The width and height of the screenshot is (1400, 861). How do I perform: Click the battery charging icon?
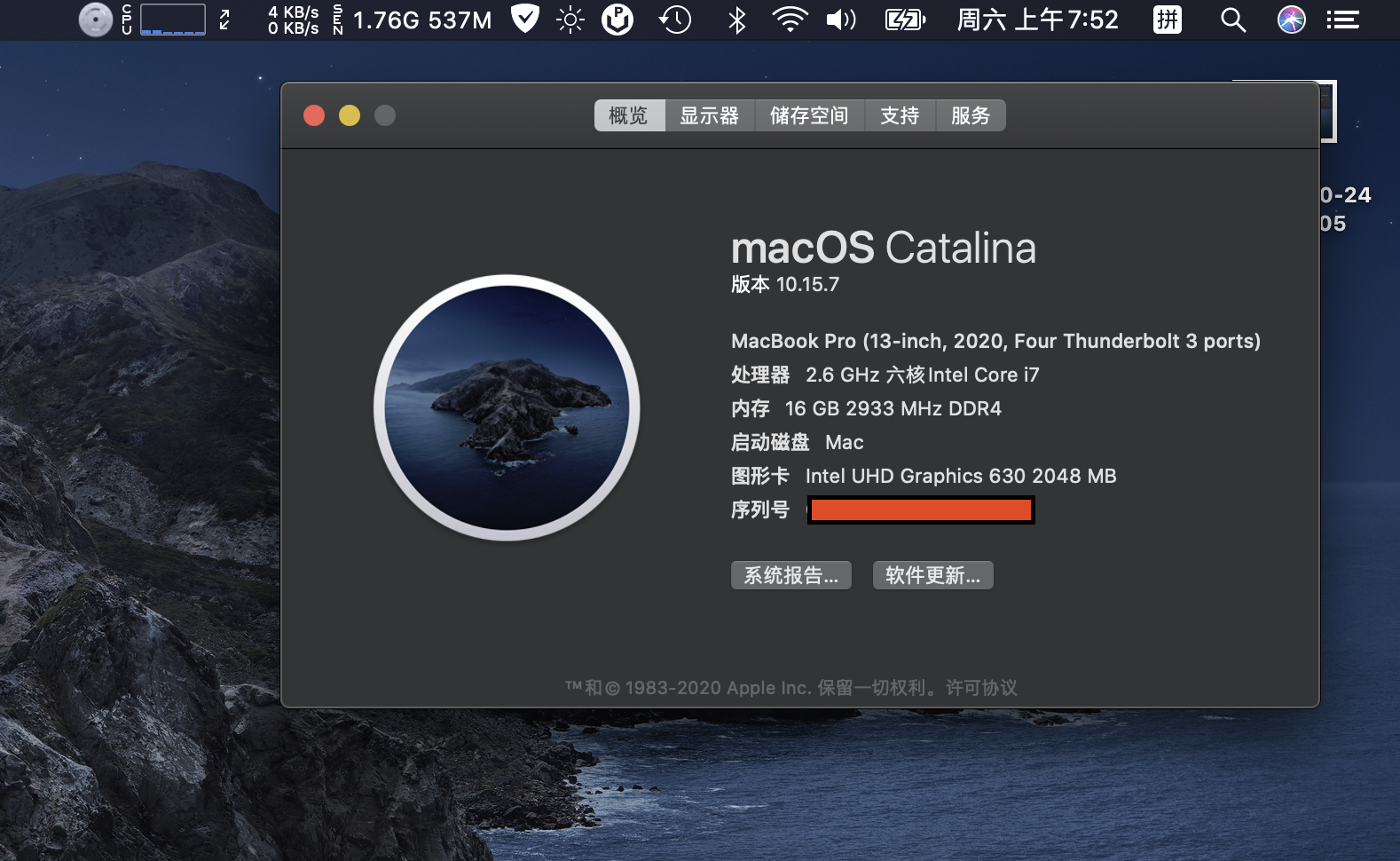906,20
